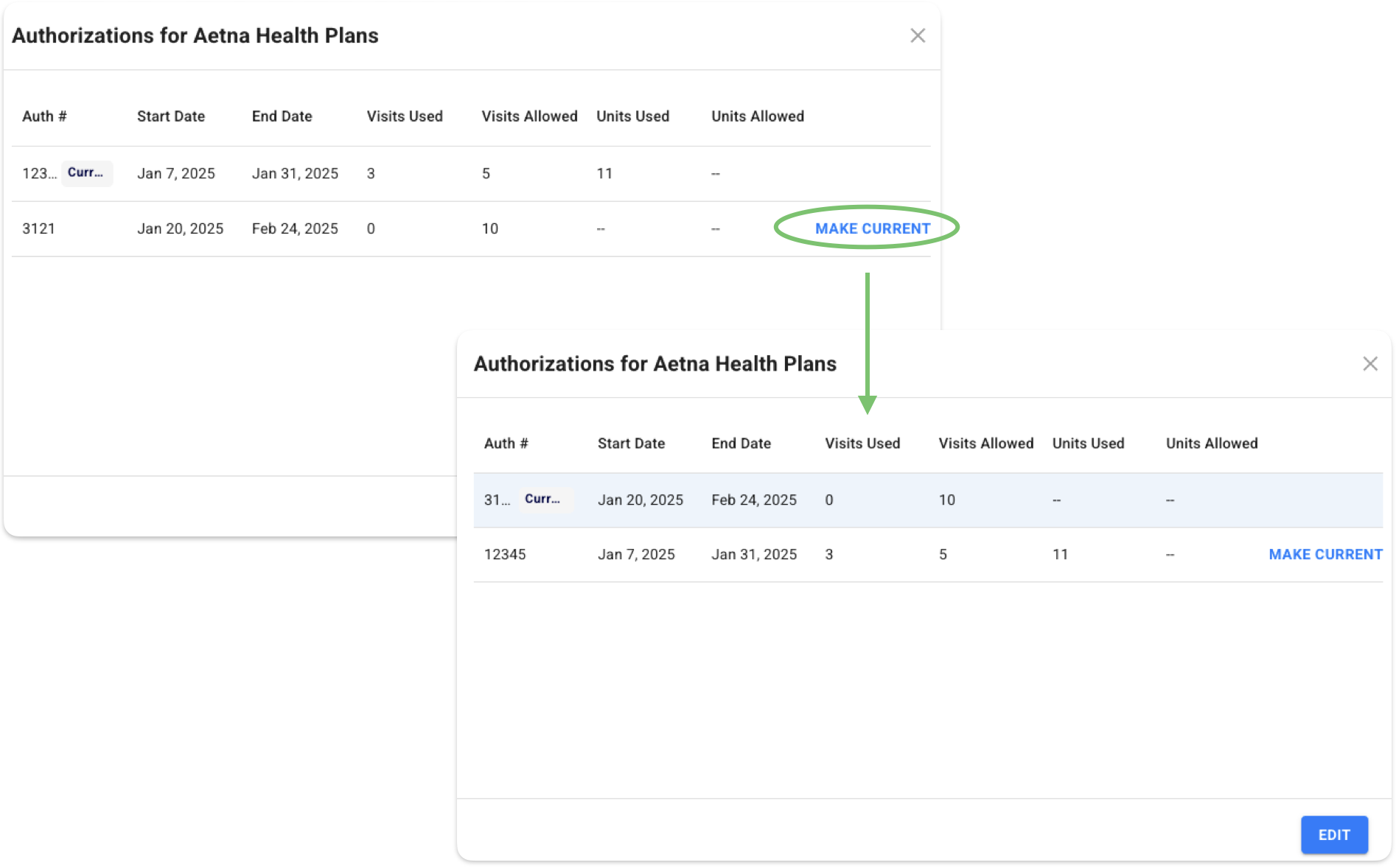Close the back Authorizations dialog
This screenshot has width=1396, height=868.
tap(918, 35)
